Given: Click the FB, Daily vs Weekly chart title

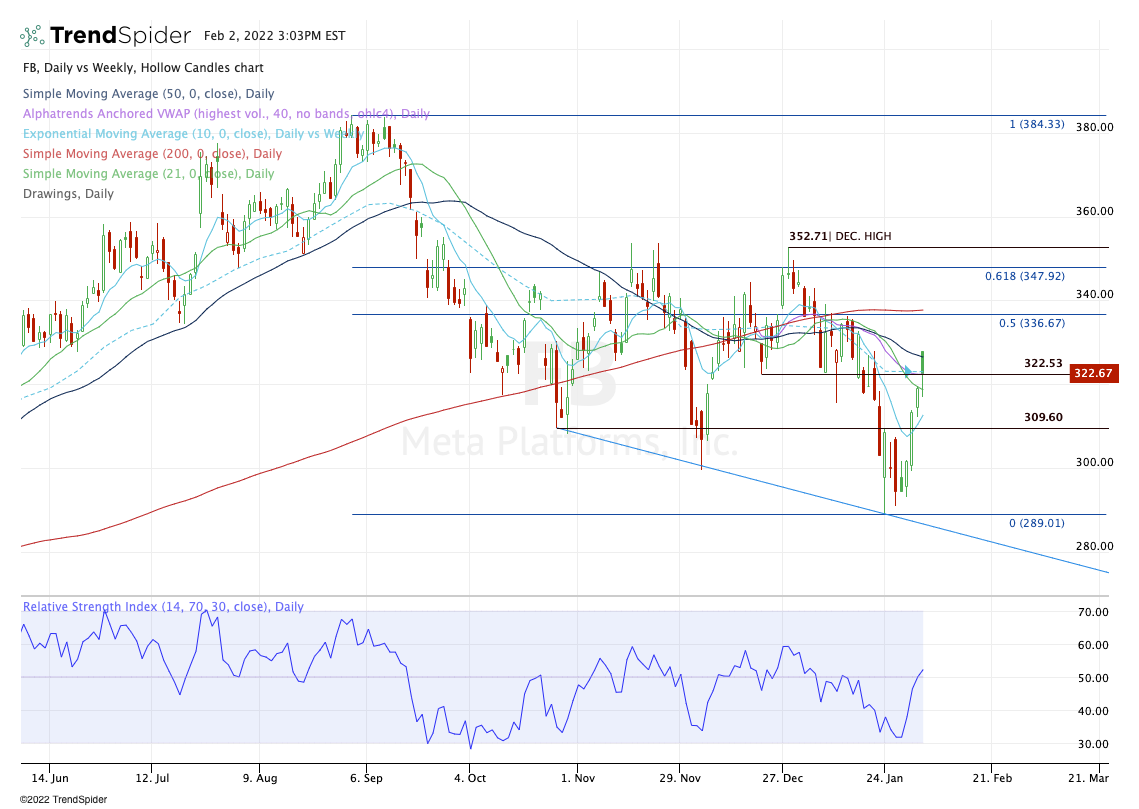Looking at the screenshot, I should (x=143, y=68).
